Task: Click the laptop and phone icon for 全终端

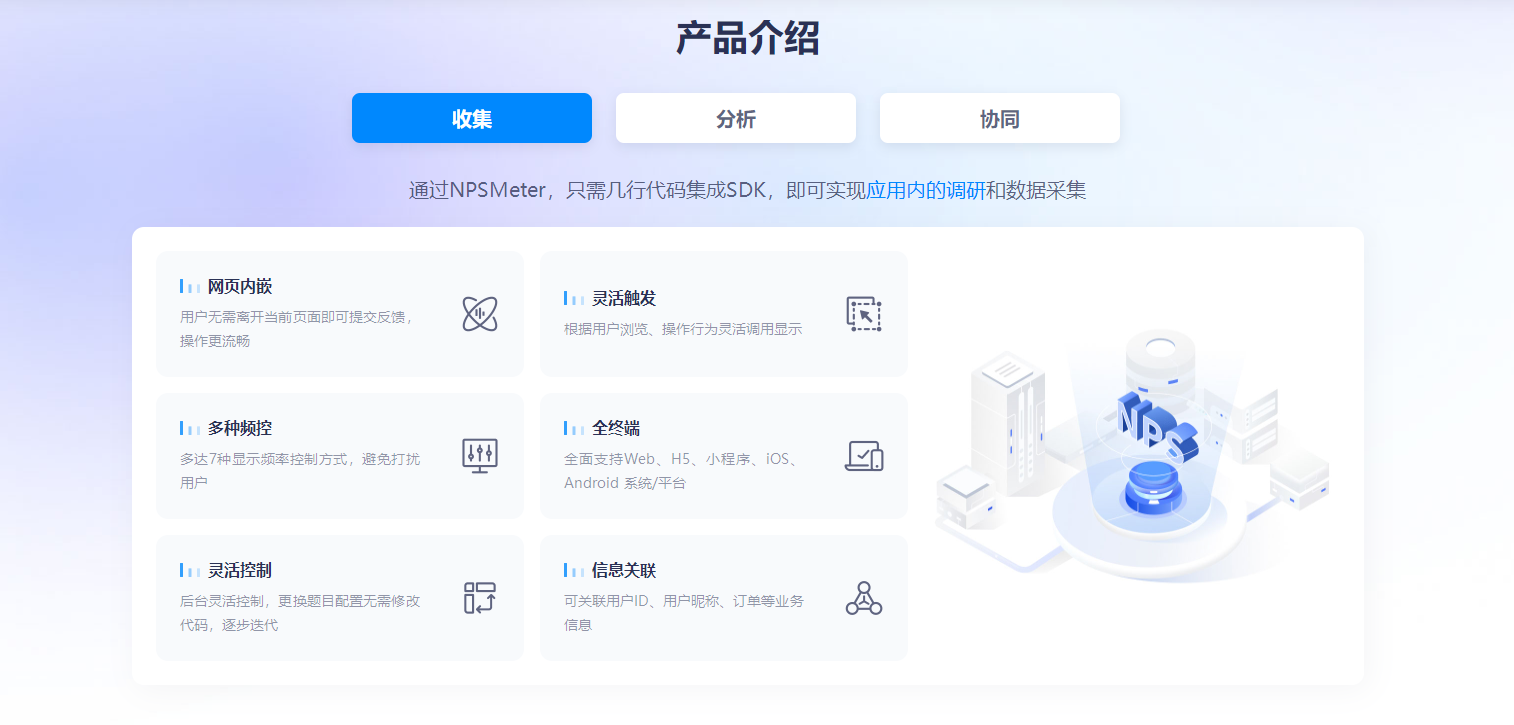Action: tap(864, 456)
